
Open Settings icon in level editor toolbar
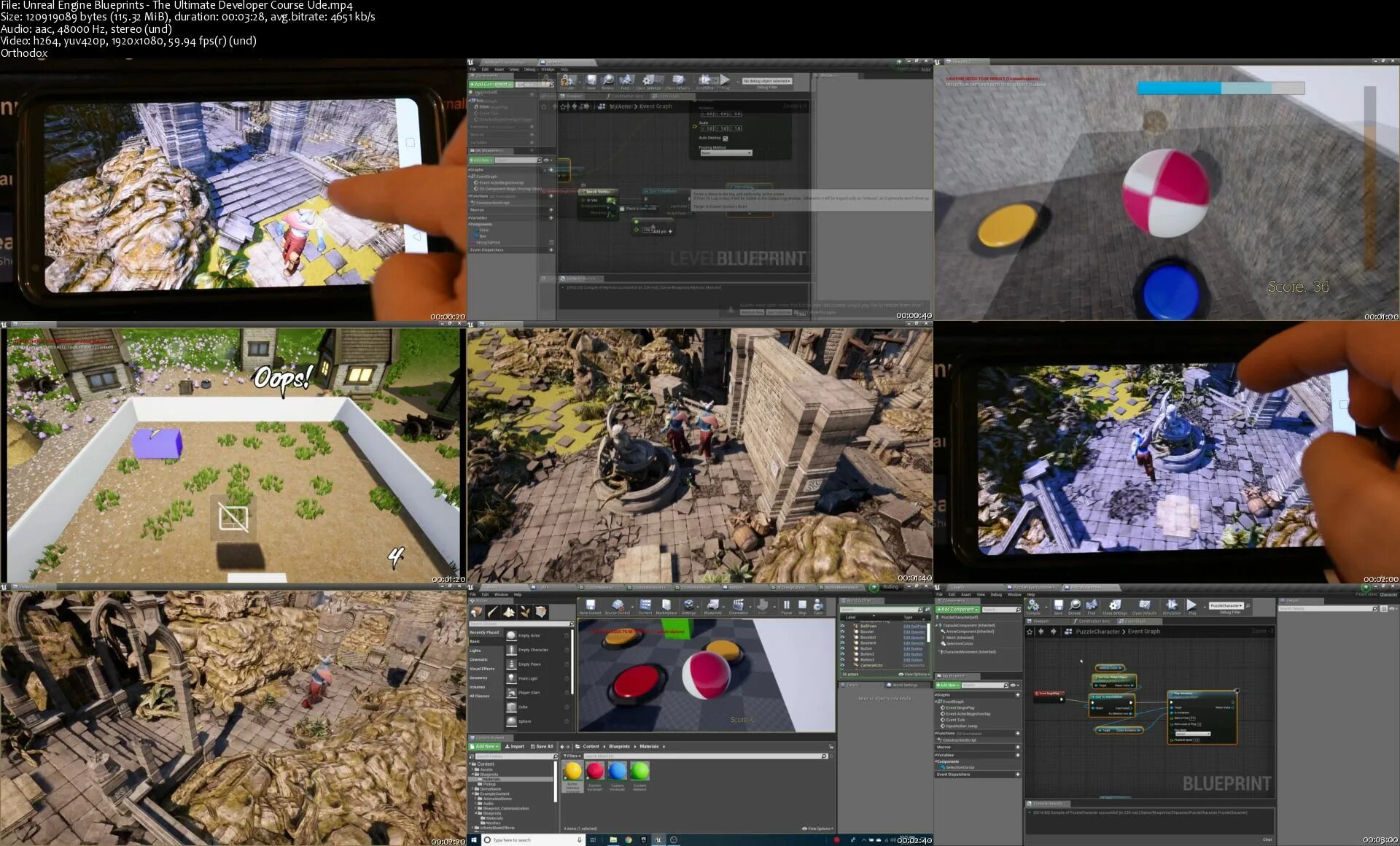tap(688, 607)
